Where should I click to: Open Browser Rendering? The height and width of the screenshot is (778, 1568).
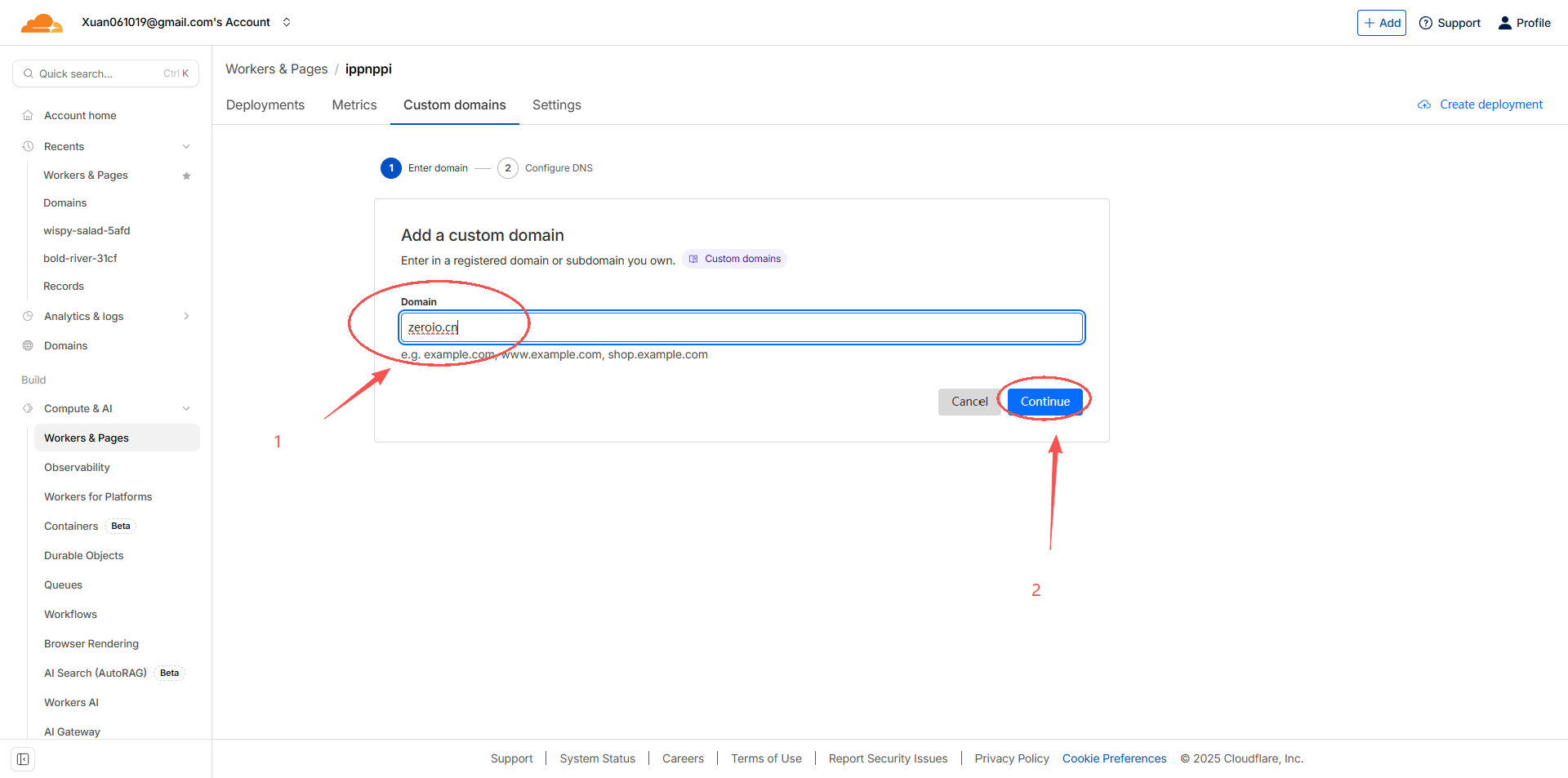[x=91, y=643]
